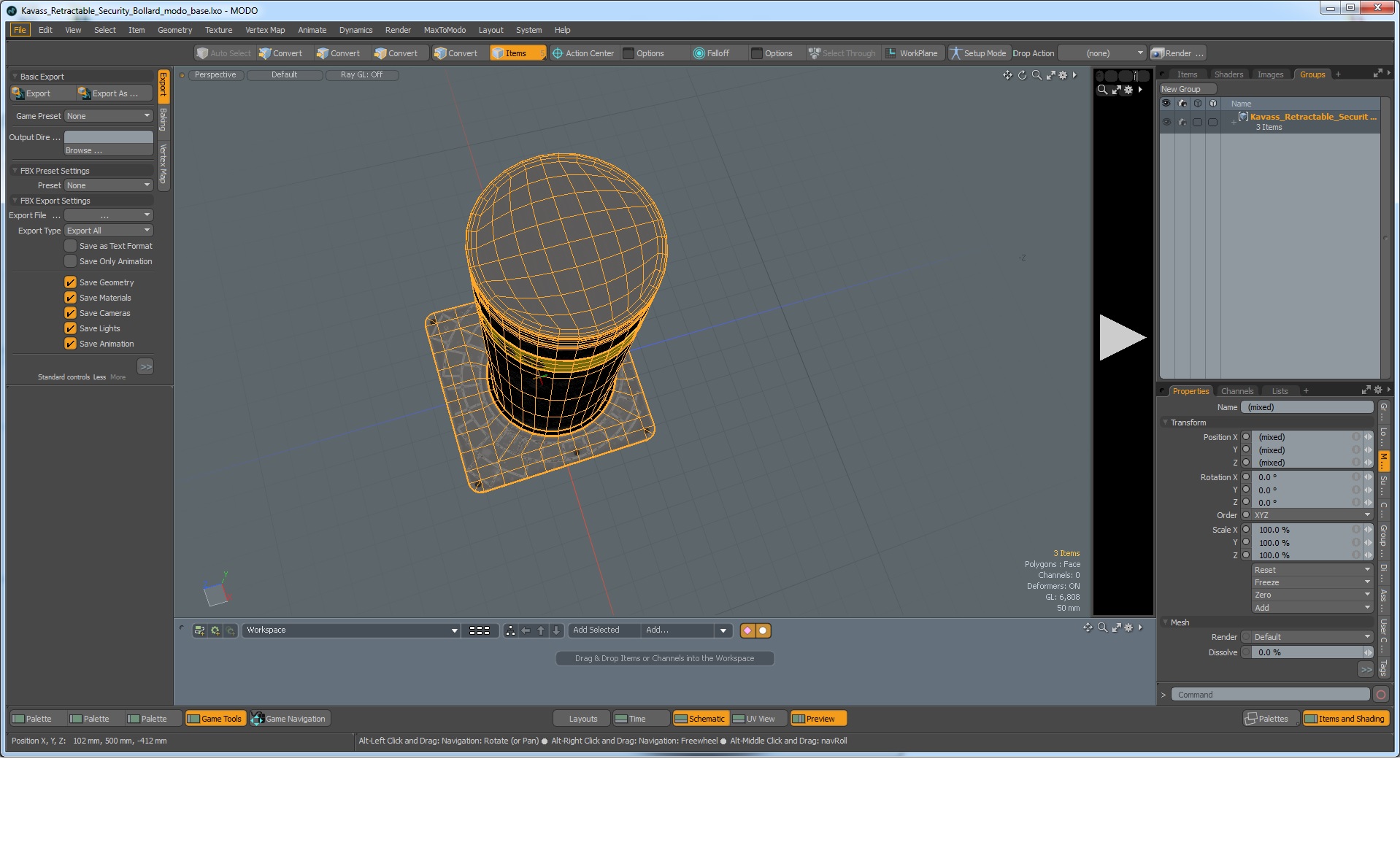The height and width of the screenshot is (845, 1400).
Task: Click the schematic up arrow icon
Action: pyautogui.click(x=541, y=630)
